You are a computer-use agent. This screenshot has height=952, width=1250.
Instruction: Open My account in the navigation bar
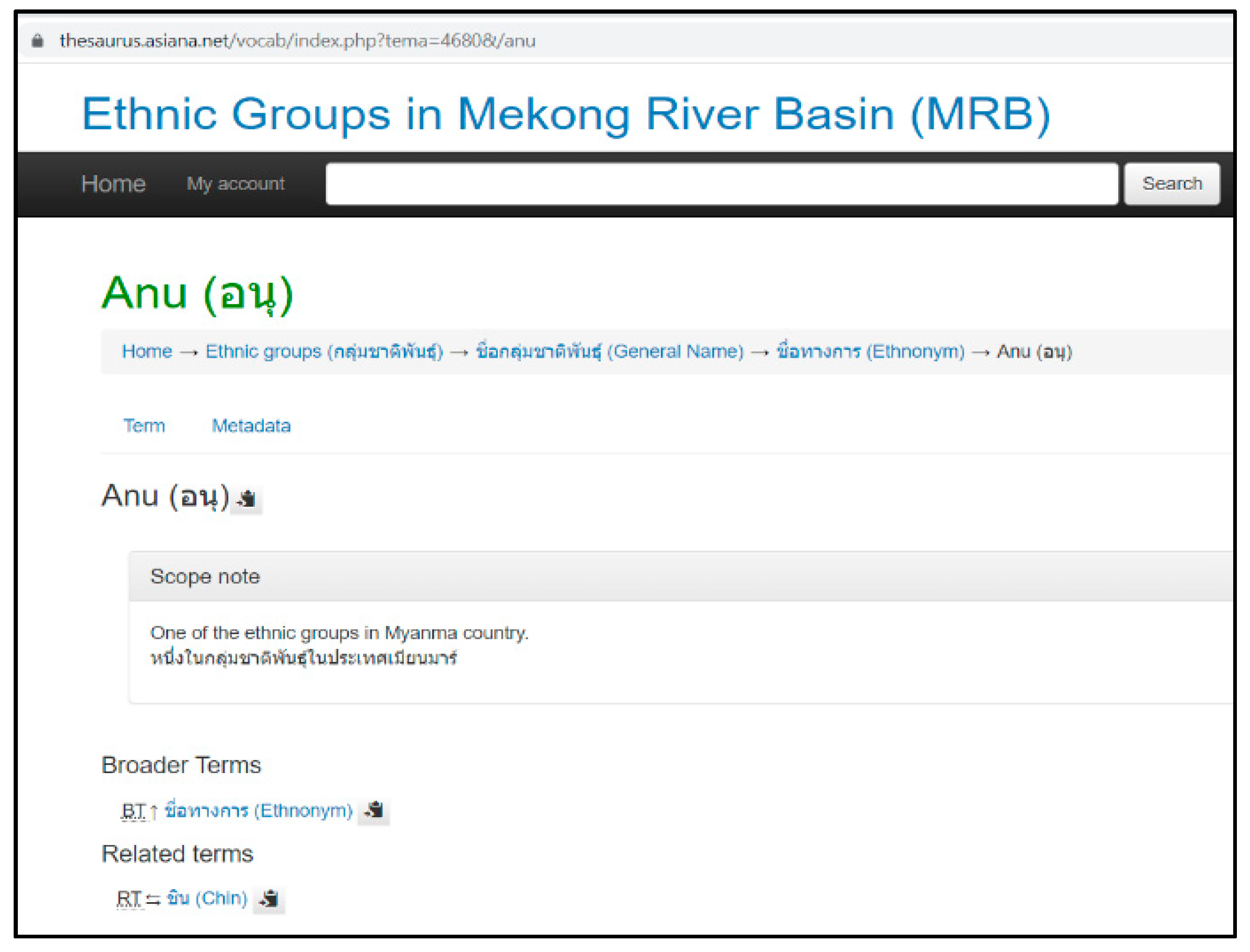click(x=236, y=184)
